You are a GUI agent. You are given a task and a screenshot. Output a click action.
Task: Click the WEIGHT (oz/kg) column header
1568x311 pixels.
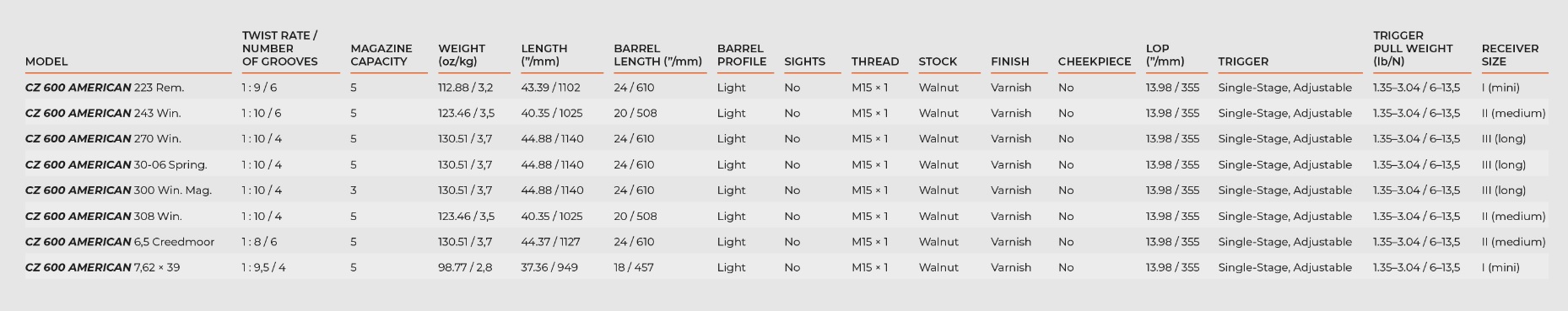pyautogui.click(x=462, y=55)
